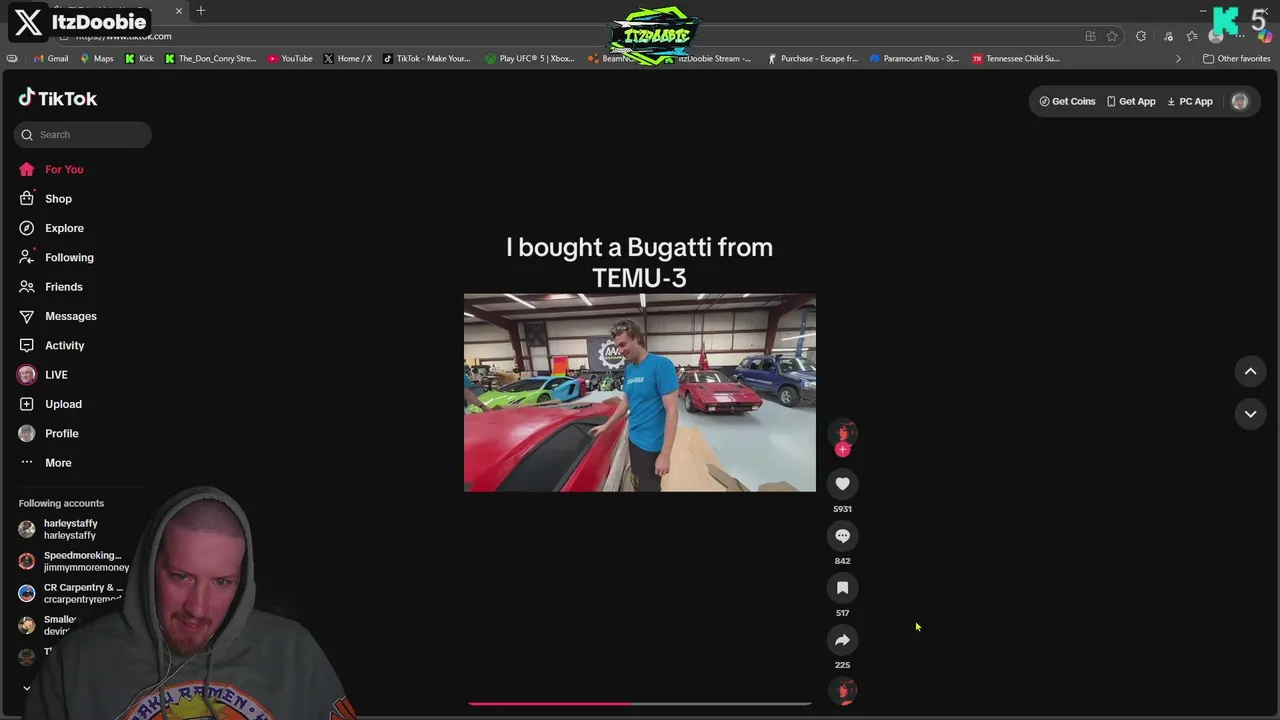Click Get App

tap(1131, 101)
